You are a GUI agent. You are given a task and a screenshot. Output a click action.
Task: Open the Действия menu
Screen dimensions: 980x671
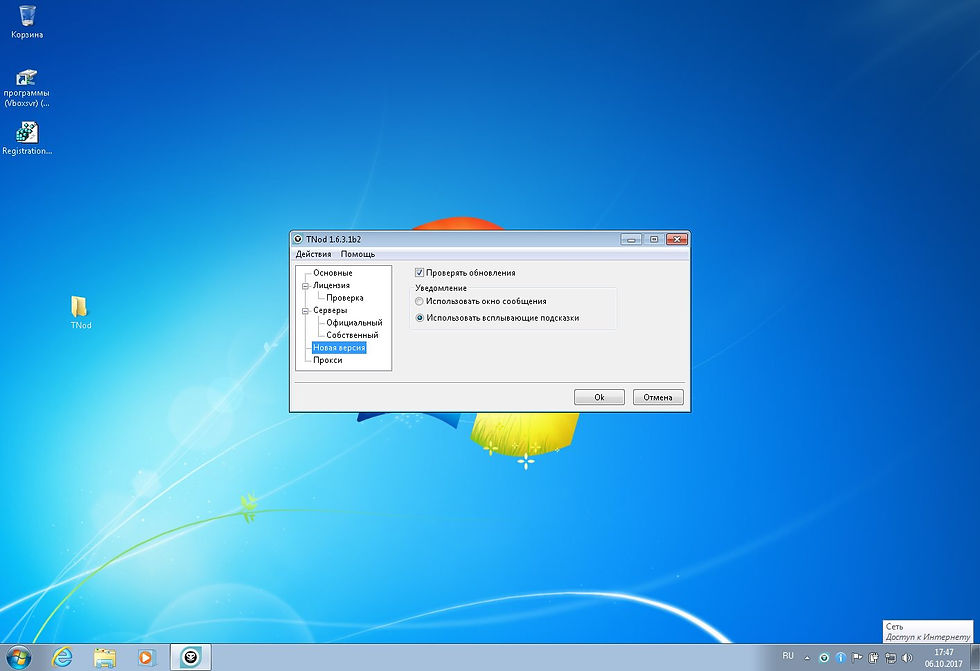click(313, 254)
